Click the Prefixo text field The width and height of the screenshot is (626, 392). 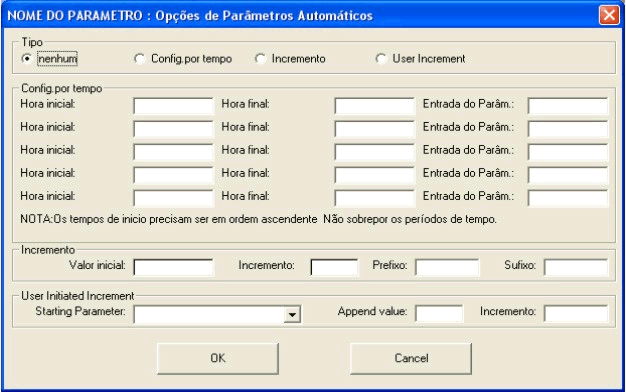pyautogui.click(x=447, y=267)
